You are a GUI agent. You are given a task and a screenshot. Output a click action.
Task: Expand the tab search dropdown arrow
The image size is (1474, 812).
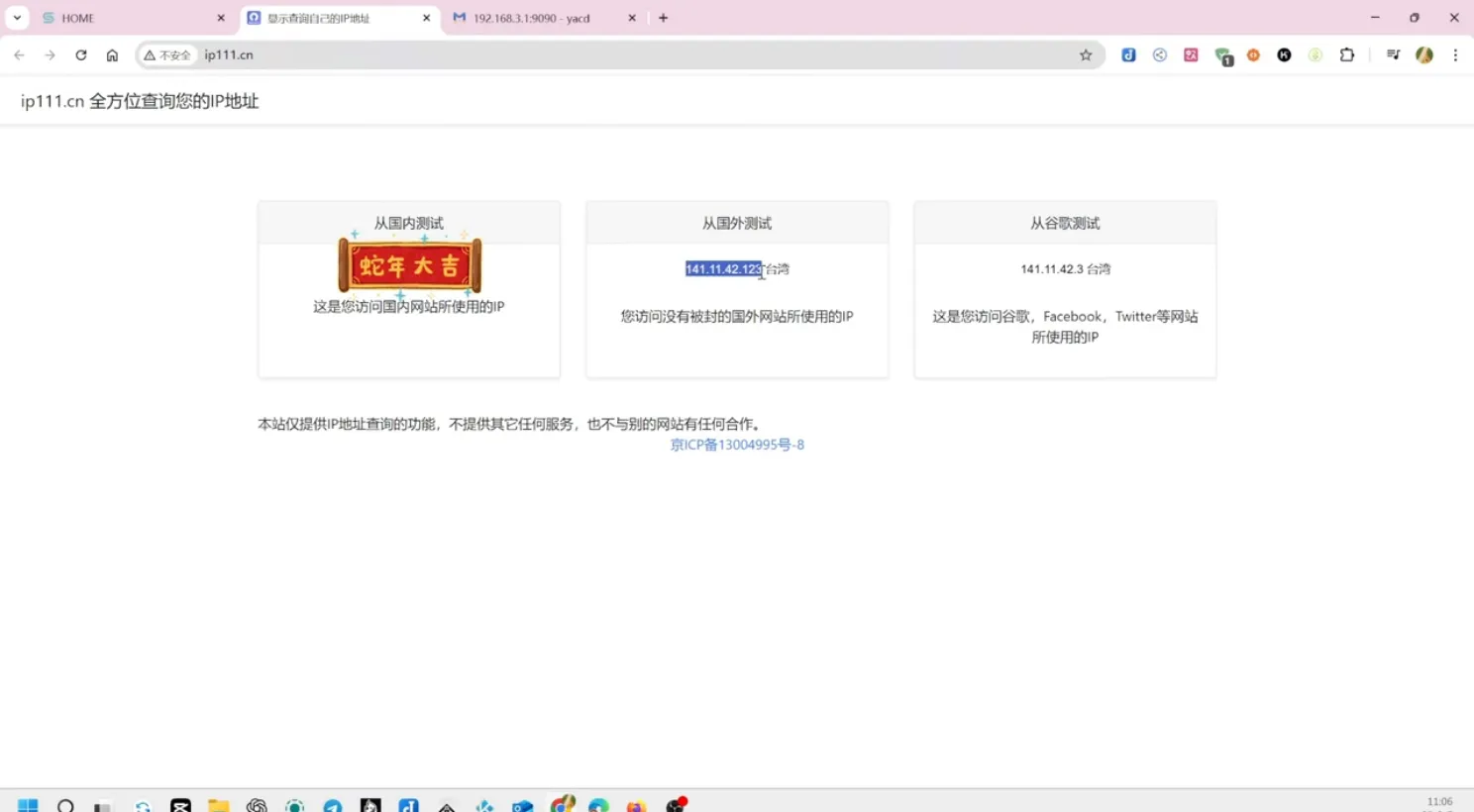pyautogui.click(x=17, y=18)
